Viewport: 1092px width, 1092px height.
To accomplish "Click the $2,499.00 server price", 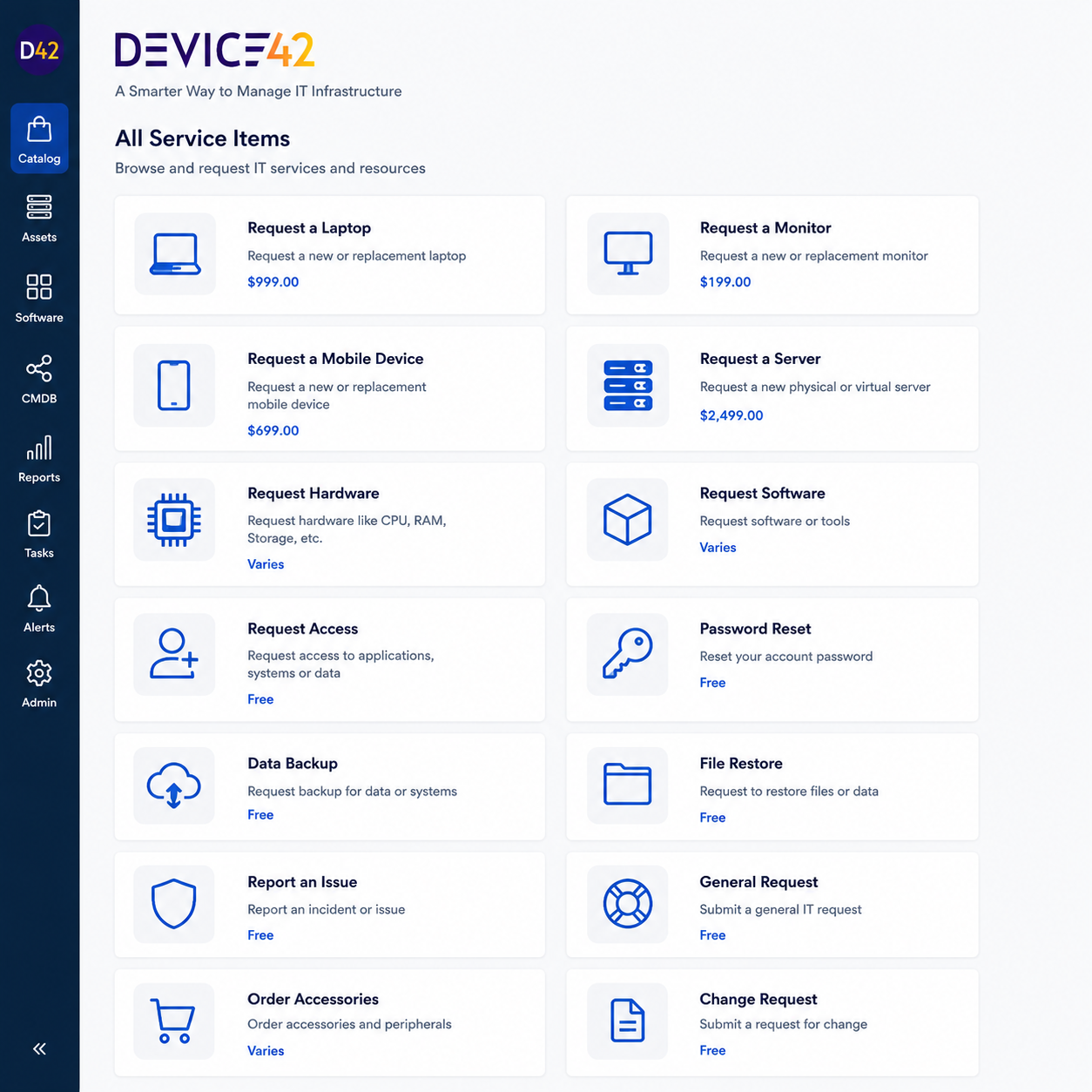I will 731,415.
